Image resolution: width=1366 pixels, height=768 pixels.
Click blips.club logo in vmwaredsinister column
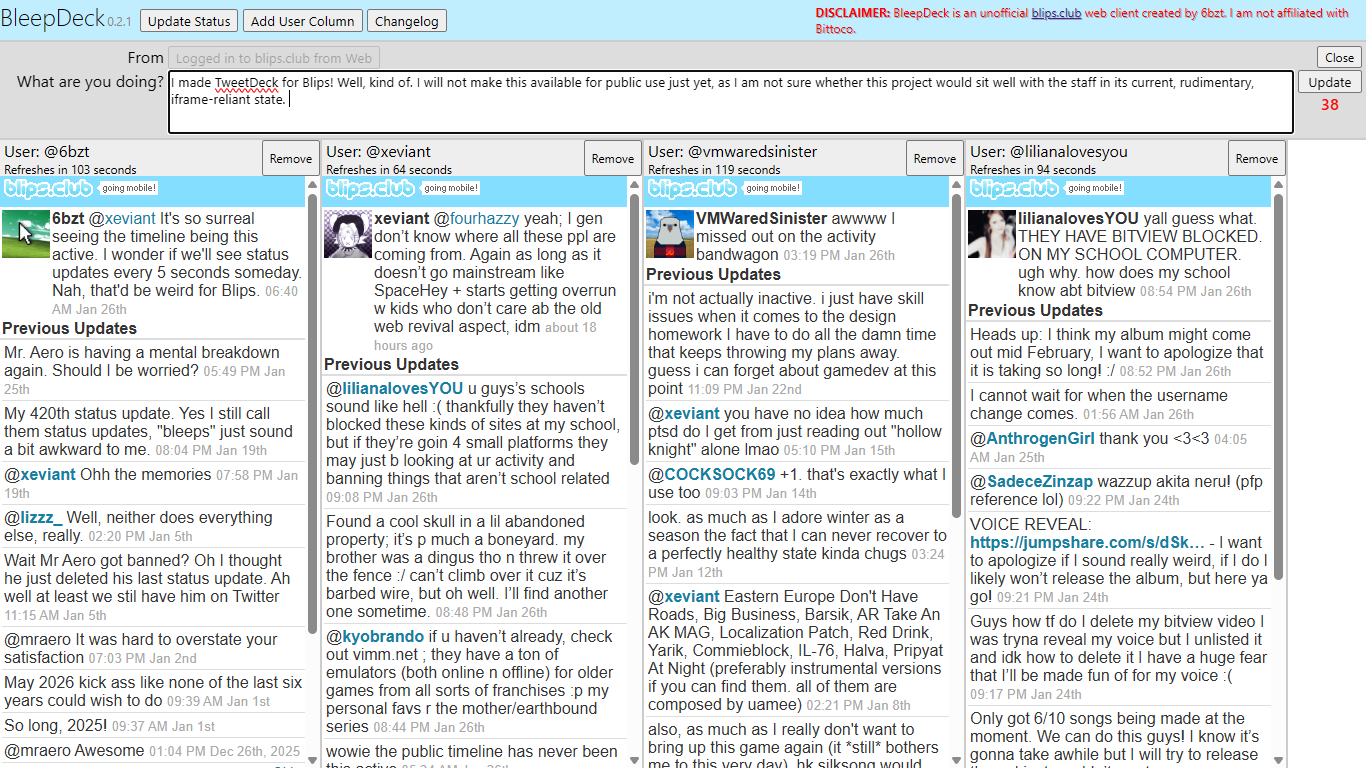point(692,188)
